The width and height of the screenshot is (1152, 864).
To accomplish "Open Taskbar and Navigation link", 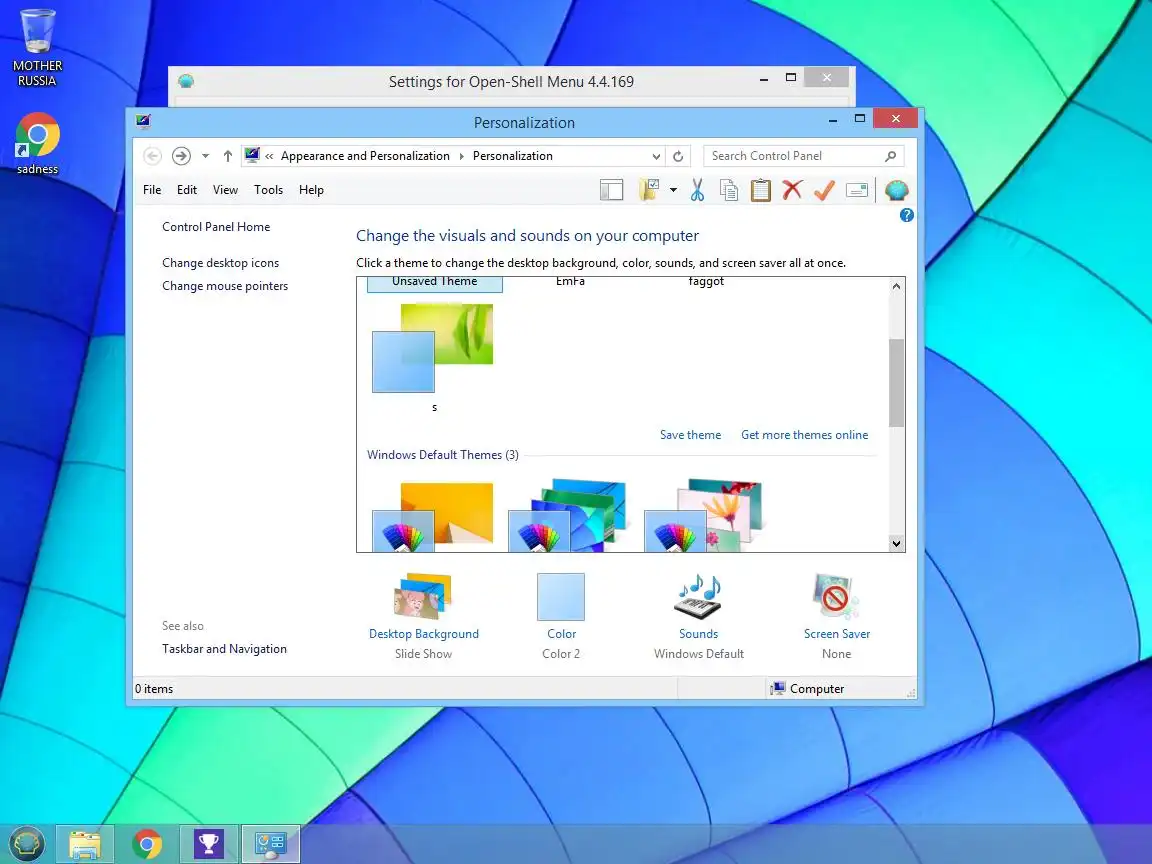I will coord(224,649).
